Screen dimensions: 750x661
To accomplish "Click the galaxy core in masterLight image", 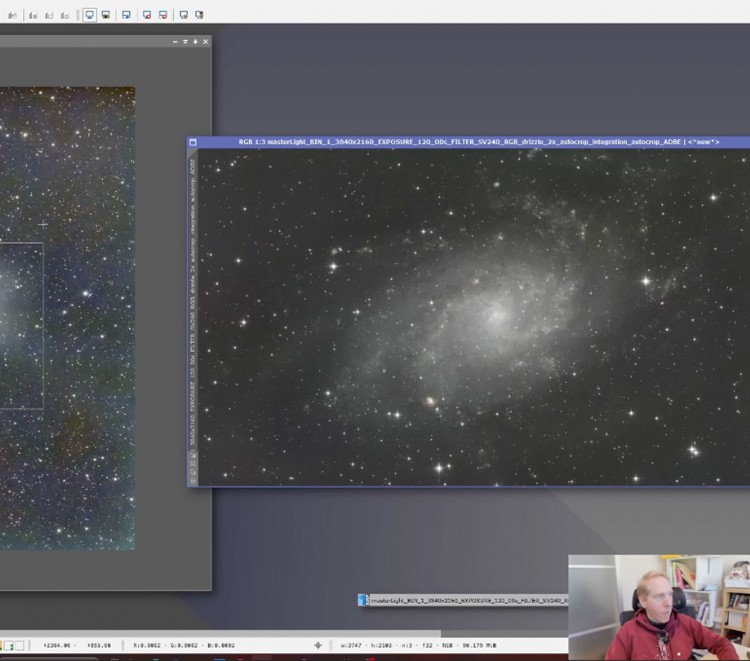I will pyautogui.click(x=497, y=316).
